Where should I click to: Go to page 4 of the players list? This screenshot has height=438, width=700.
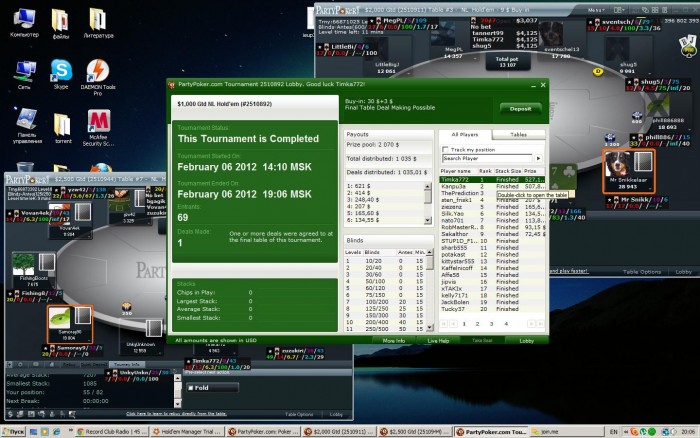(506, 324)
